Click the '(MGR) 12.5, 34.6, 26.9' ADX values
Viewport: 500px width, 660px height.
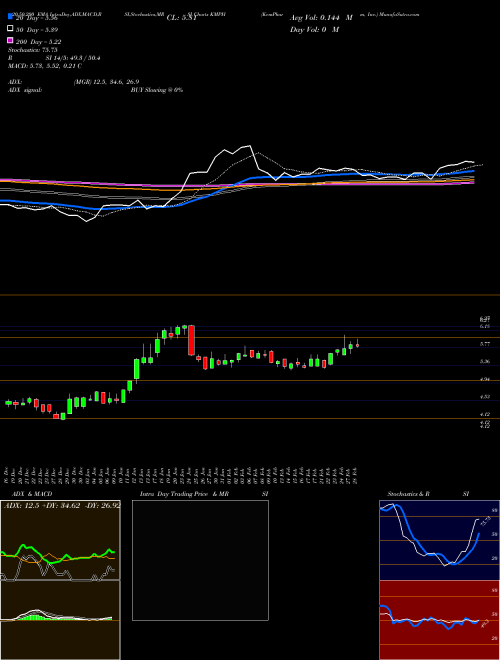pyautogui.click(x=106, y=82)
